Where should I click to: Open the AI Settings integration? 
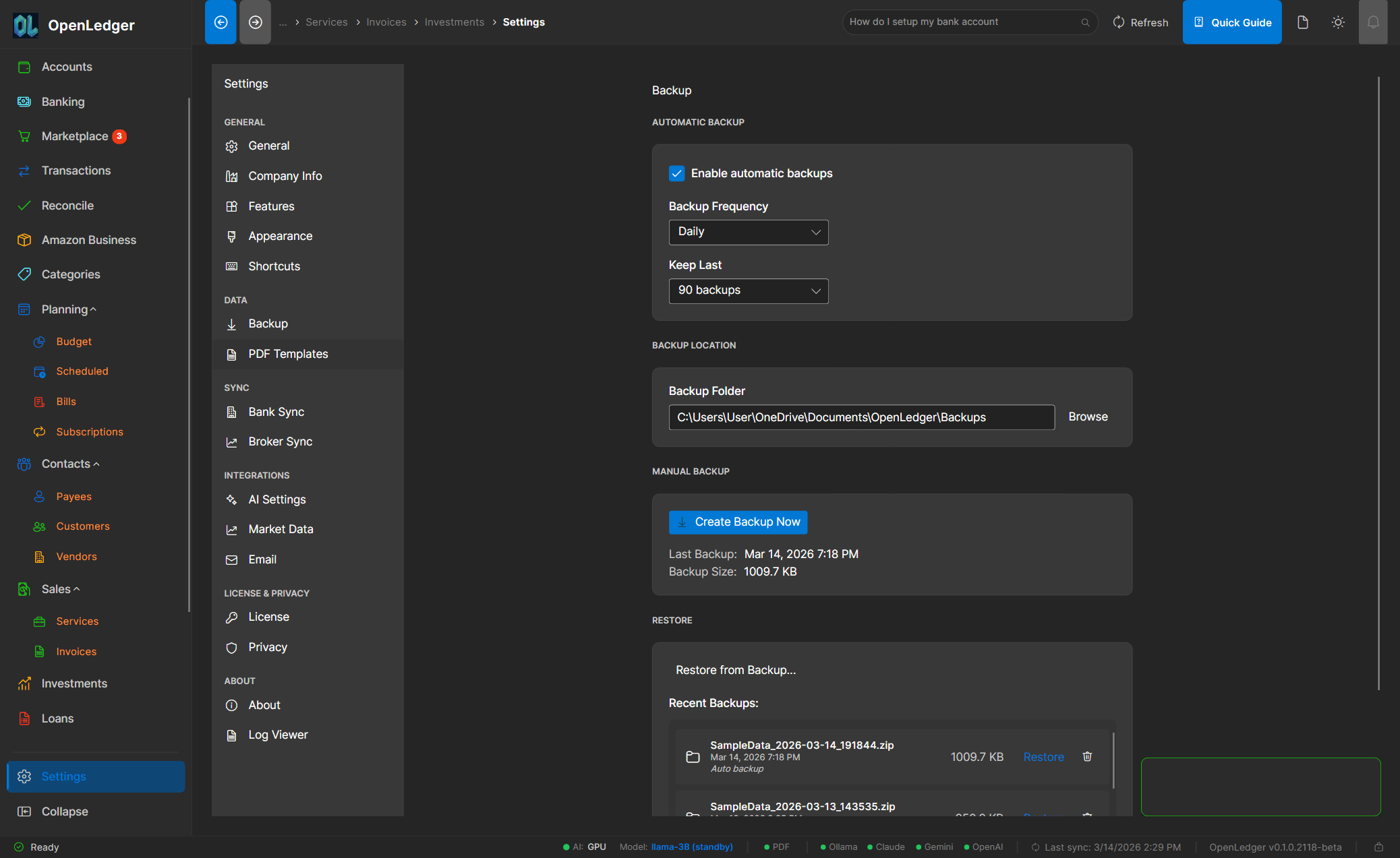(x=278, y=499)
